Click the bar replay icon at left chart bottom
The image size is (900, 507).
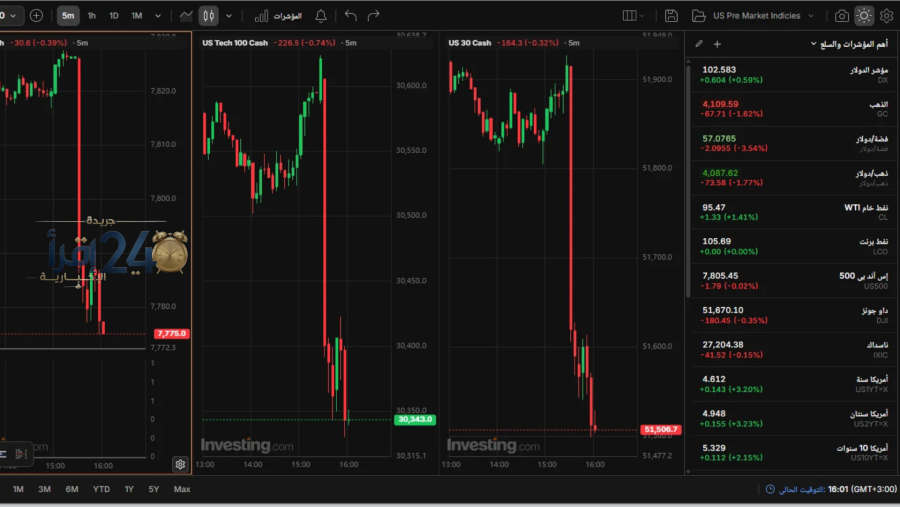[x=21, y=454]
